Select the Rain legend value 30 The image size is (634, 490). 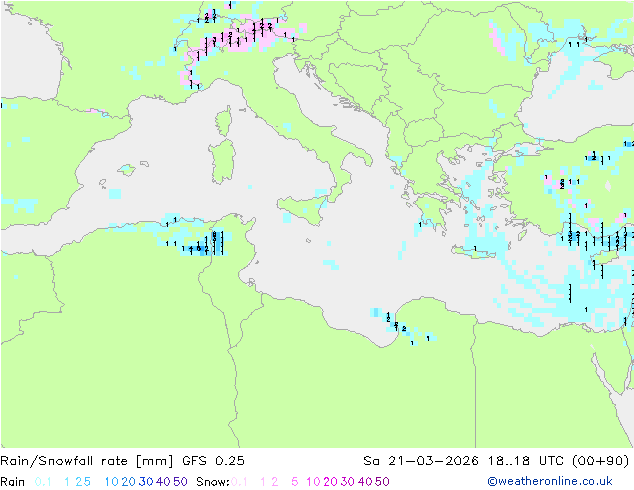coord(146,482)
